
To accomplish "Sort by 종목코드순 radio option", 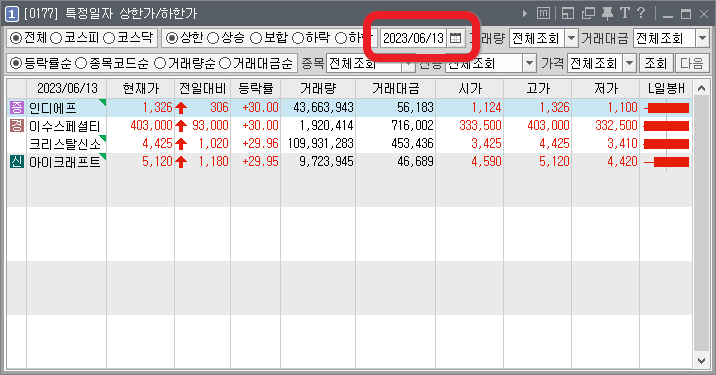I will tap(81, 63).
